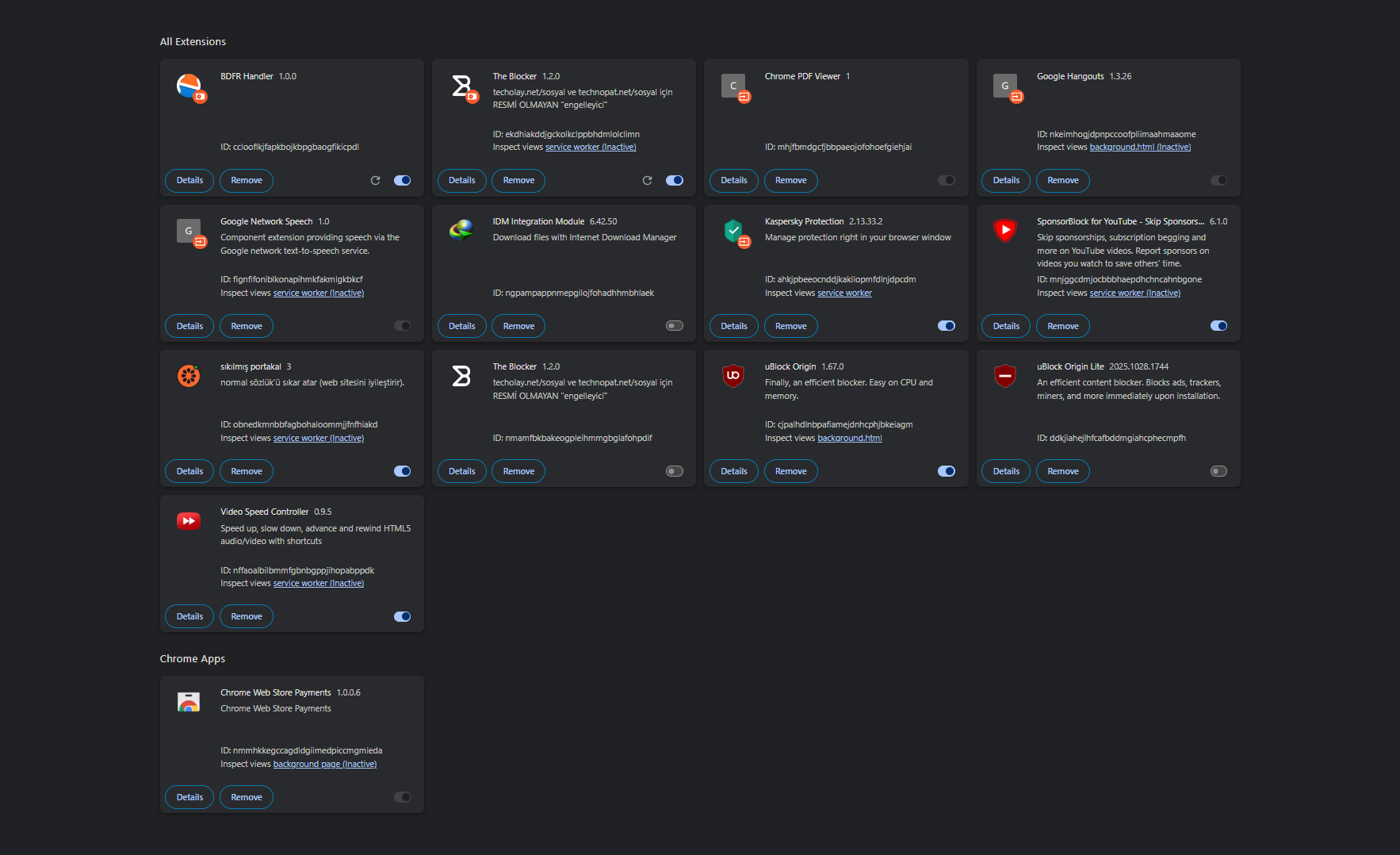Toggle off the first The Blocker extension
The image size is (1400, 855).
675,181
